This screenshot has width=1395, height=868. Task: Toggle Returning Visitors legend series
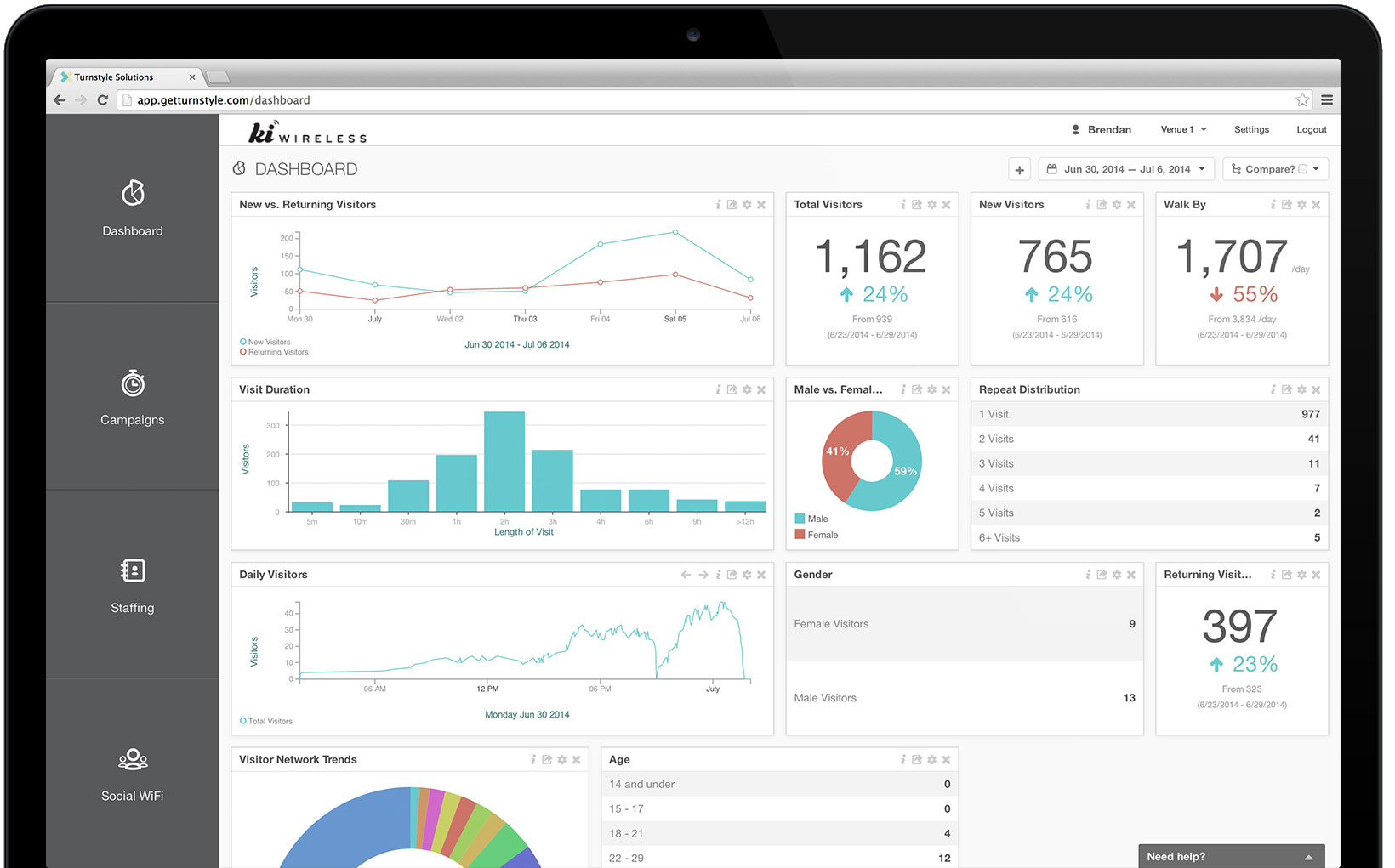pyautogui.click(x=274, y=352)
